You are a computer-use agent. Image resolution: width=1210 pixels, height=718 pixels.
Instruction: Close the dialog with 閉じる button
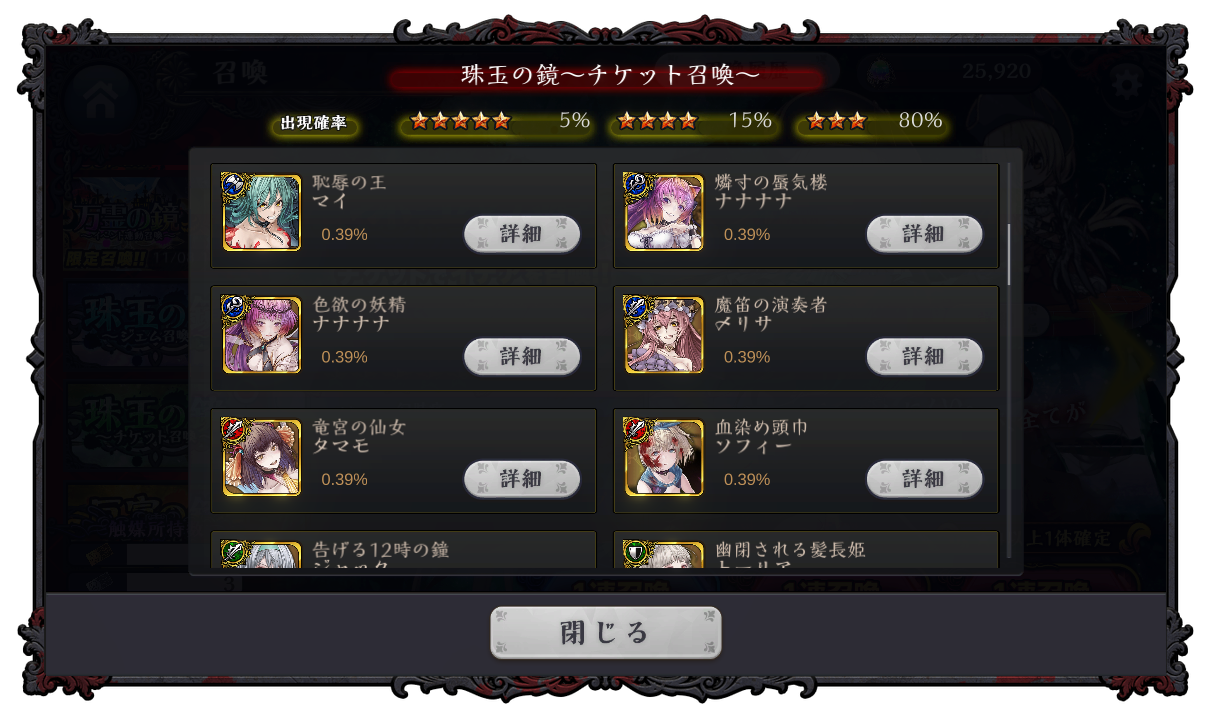click(605, 633)
